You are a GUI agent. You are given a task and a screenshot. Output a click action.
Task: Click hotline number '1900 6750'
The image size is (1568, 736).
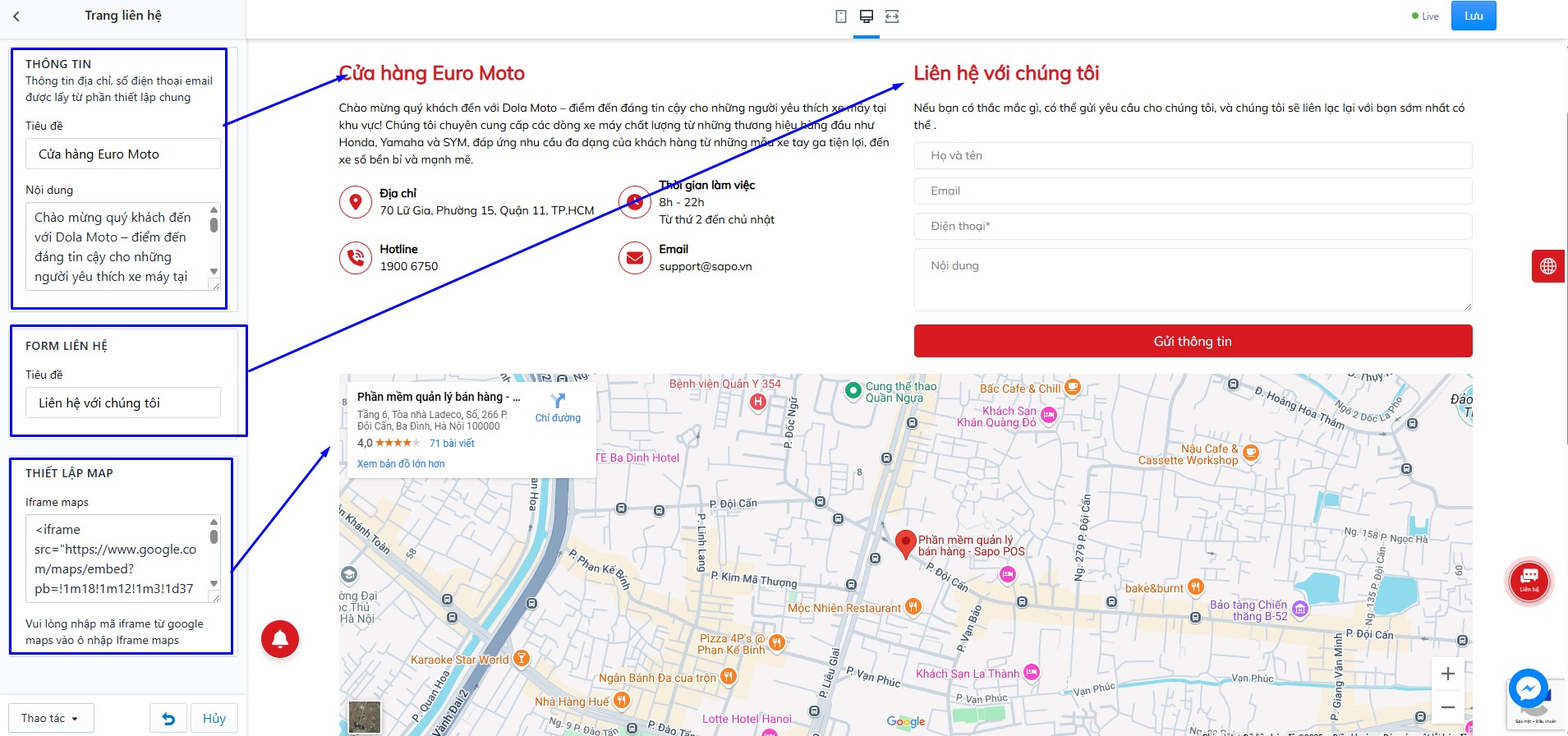pos(409,266)
